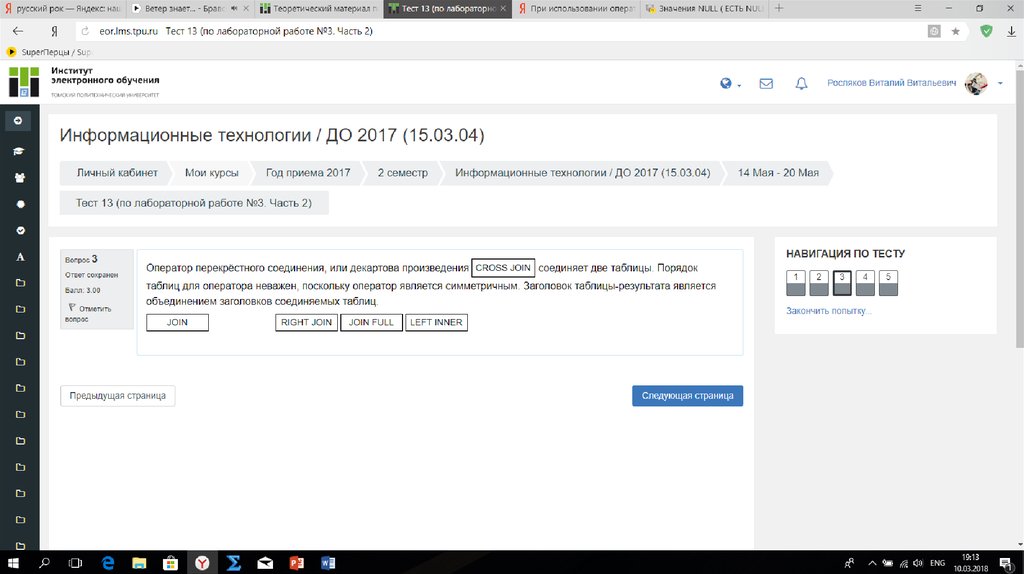Click the check-circle icon in the left sidebar

click(x=20, y=231)
